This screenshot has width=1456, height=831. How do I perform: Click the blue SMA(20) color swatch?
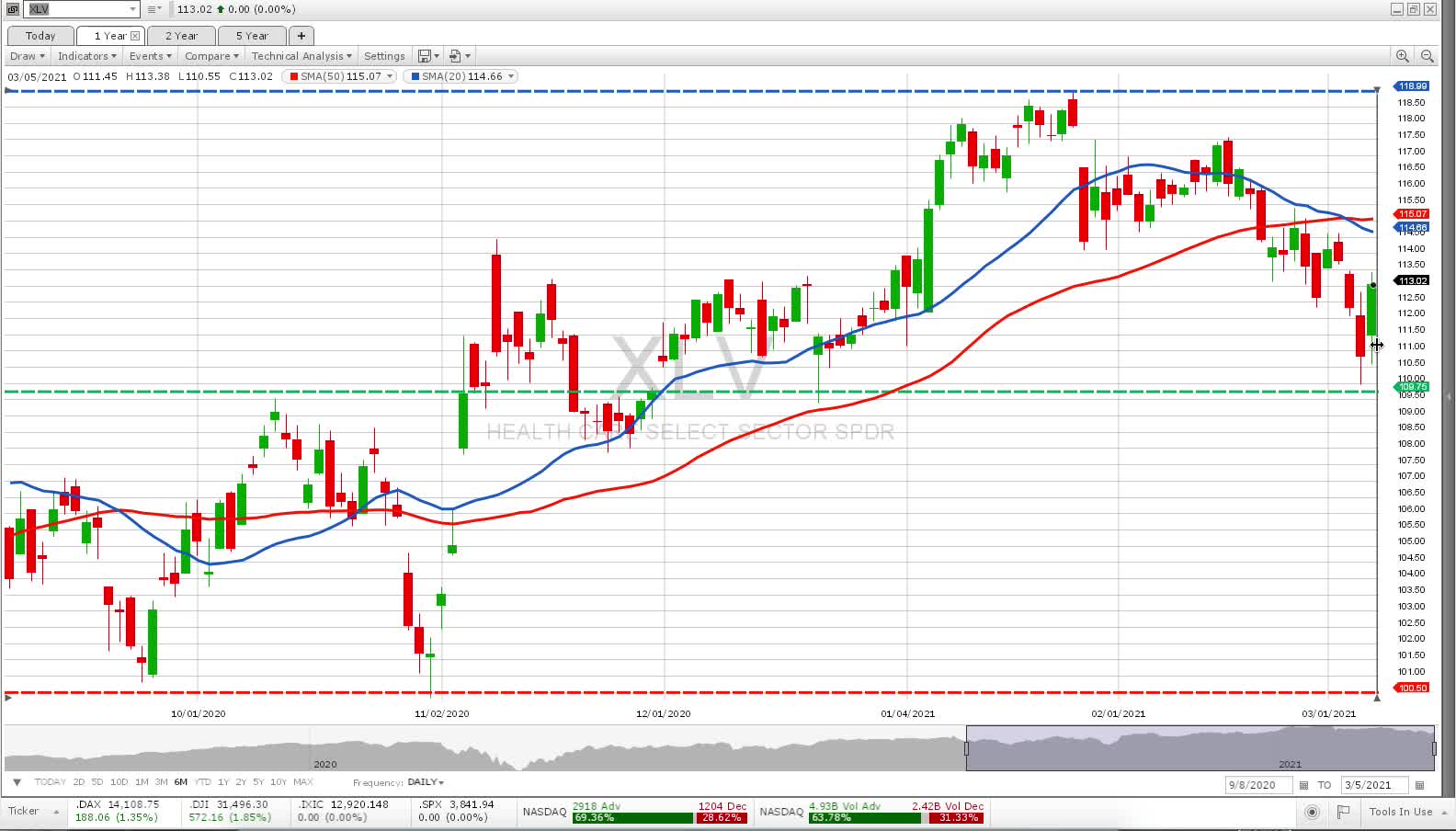[415, 76]
